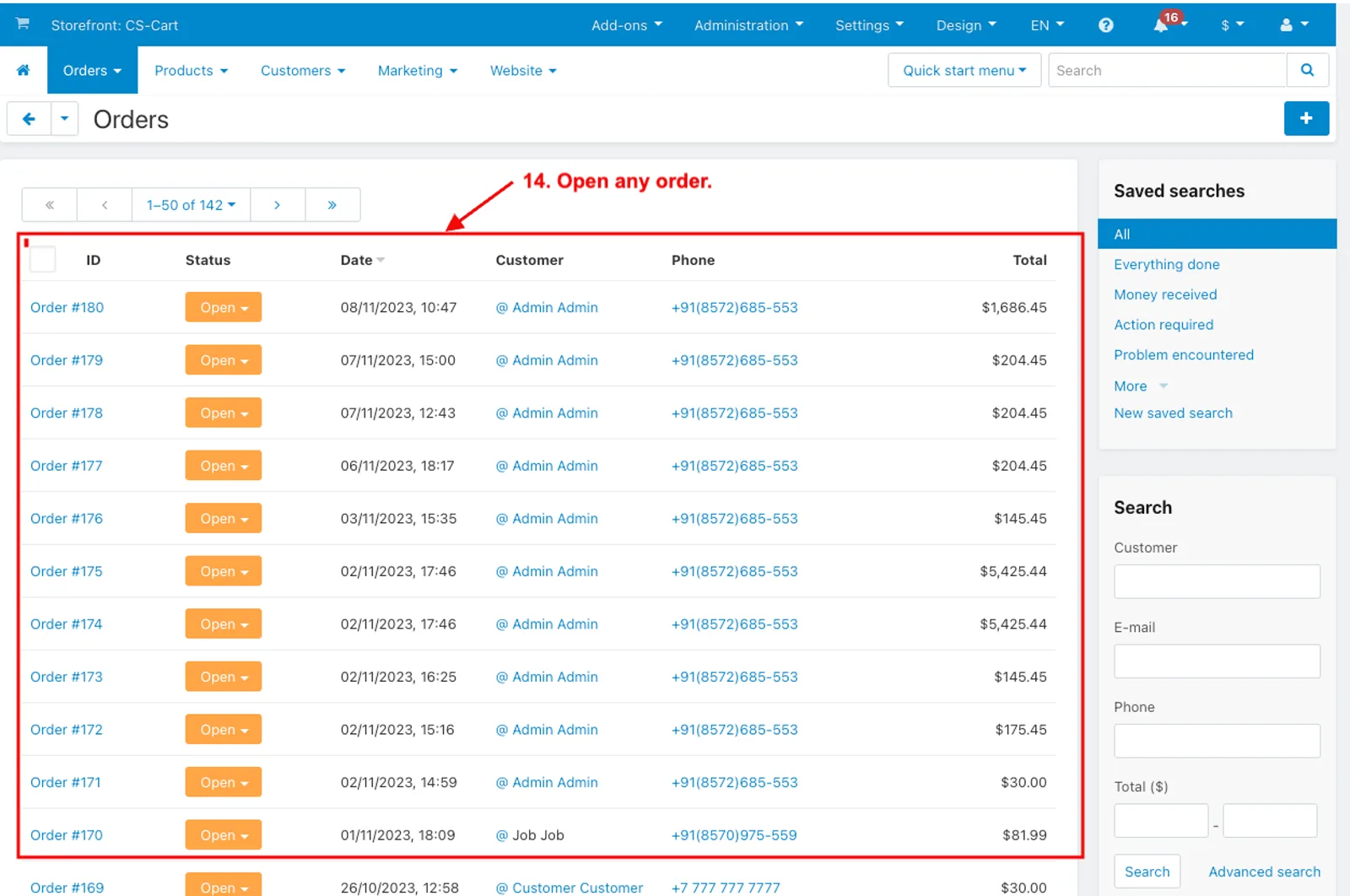This screenshot has height=896, width=1350.
Task: Click the Advanced search link
Action: [1264, 872]
